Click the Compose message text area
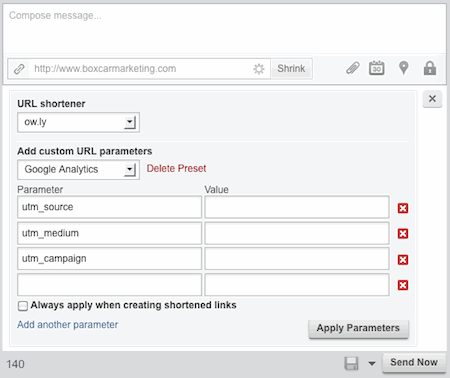Viewport: 450px width, 378px height. [x=225, y=29]
